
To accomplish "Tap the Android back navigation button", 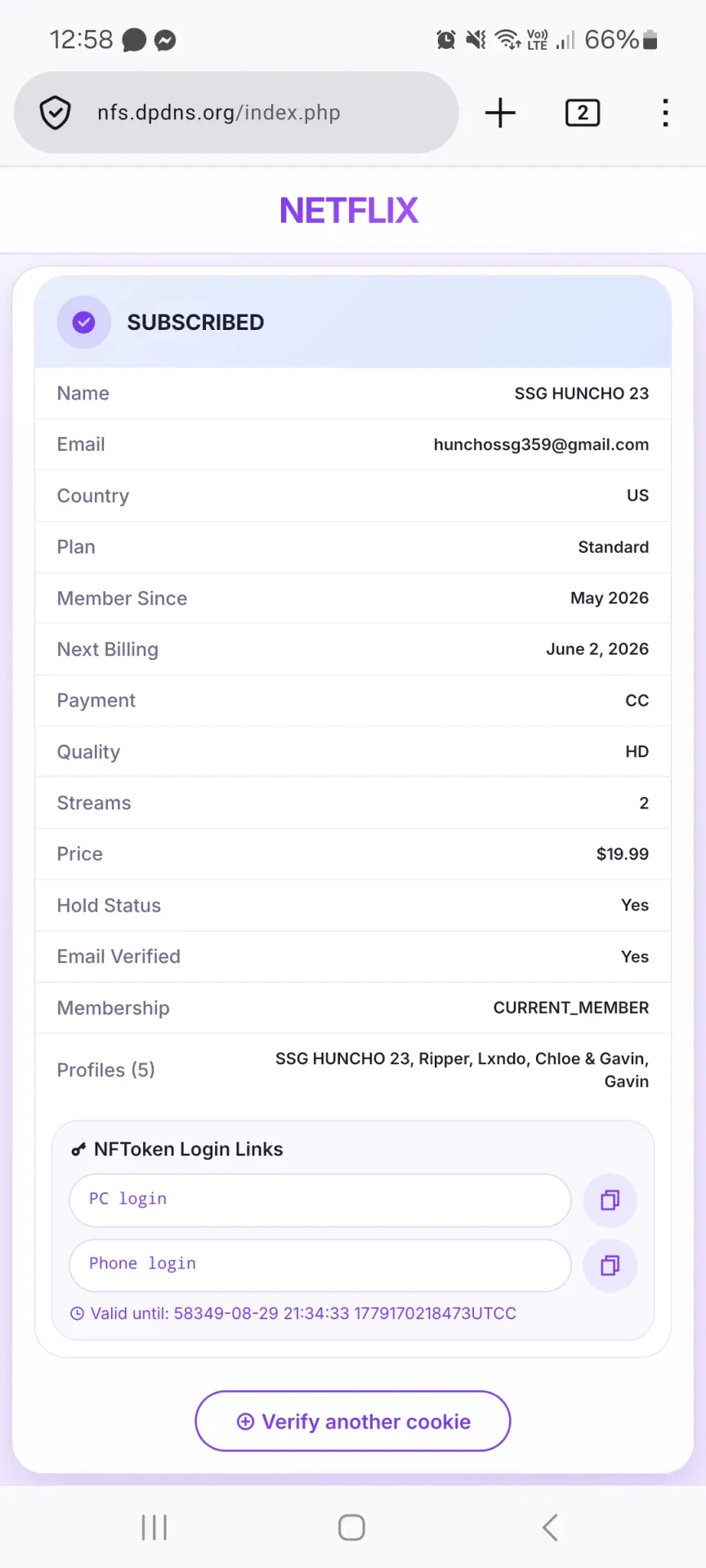I will point(551,1527).
